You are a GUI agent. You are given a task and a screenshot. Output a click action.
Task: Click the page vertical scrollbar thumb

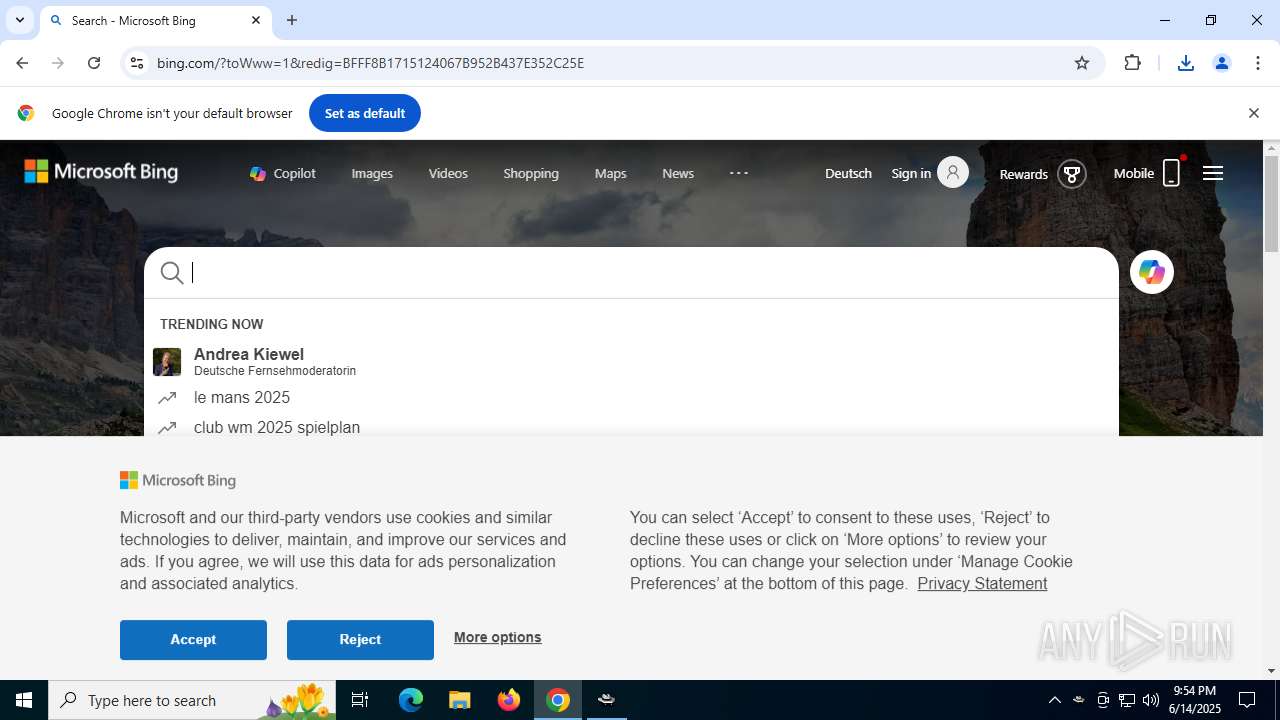point(1271,205)
